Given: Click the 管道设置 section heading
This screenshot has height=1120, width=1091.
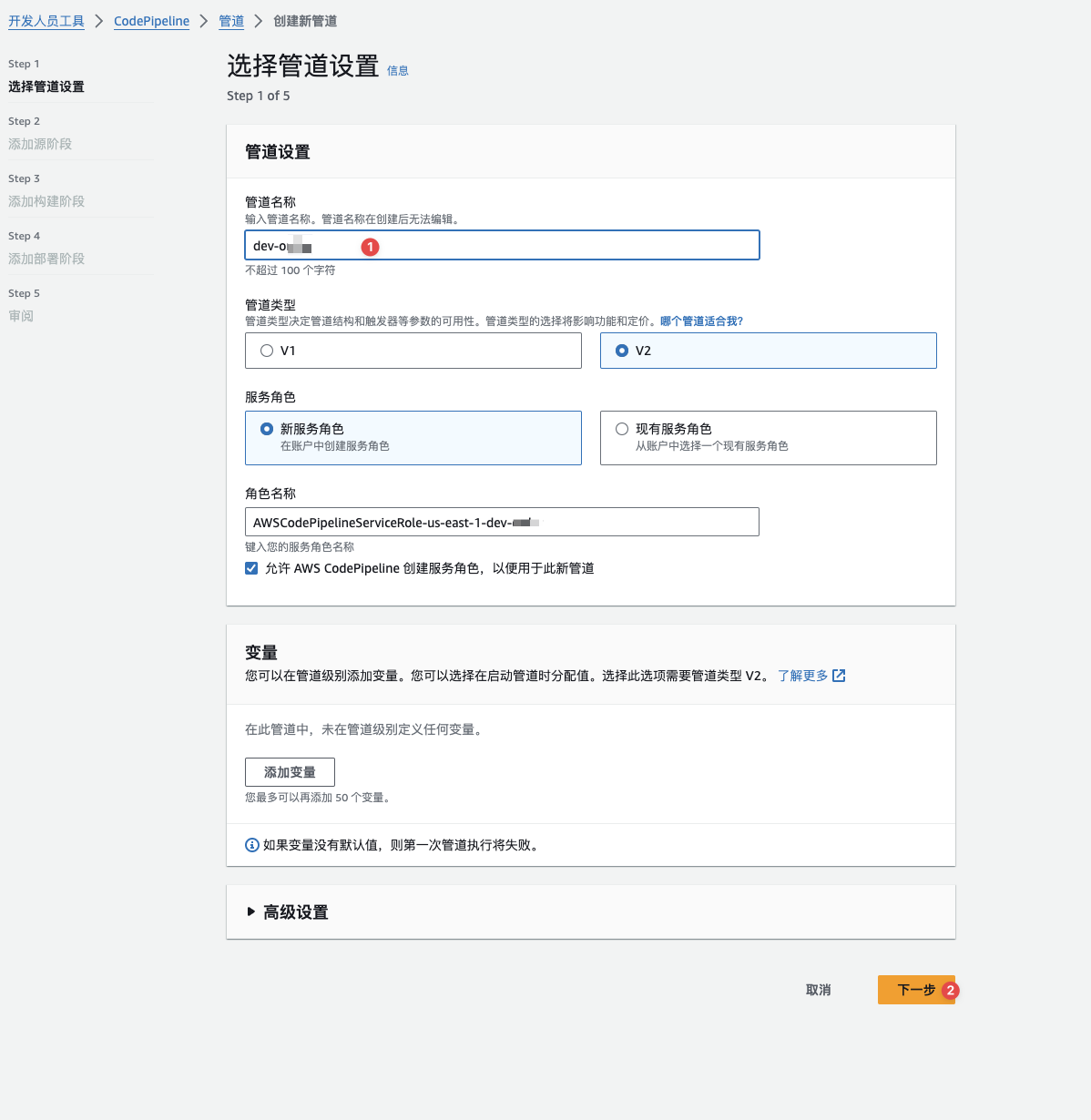Looking at the screenshot, I should point(278,152).
